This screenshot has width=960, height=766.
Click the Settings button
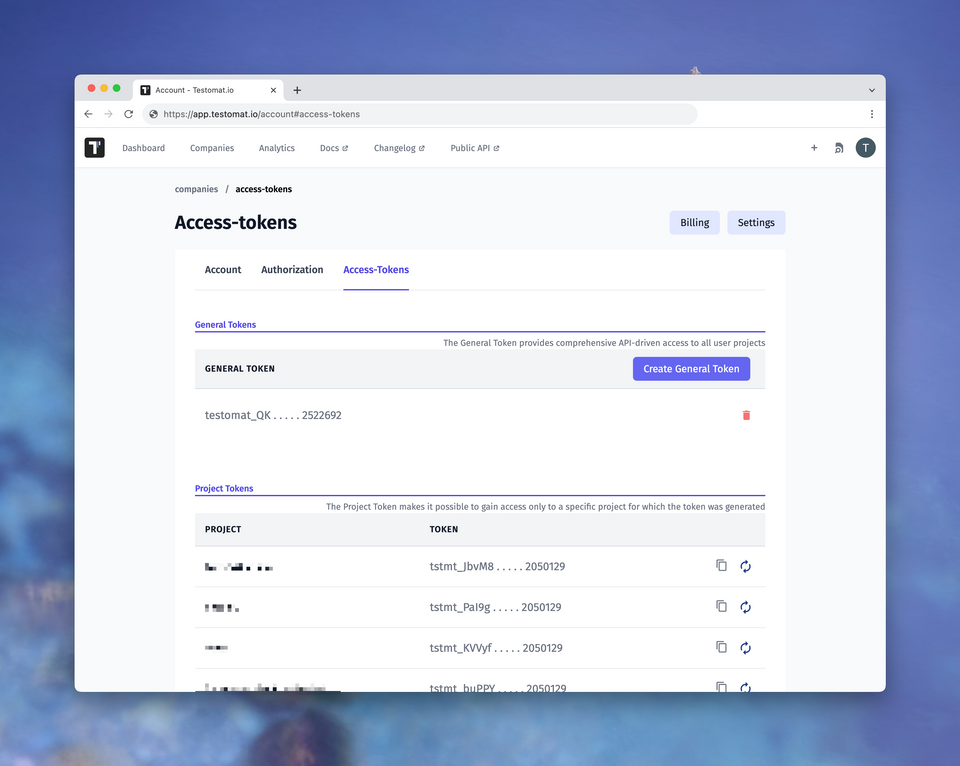(756, 222)
